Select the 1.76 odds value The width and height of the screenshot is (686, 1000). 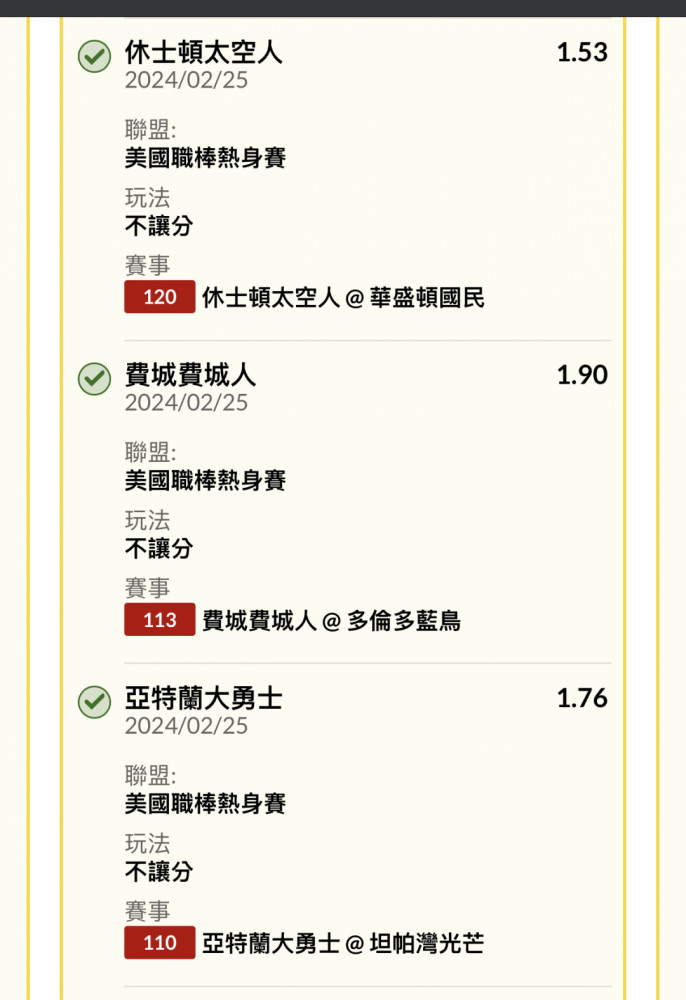(582, 698)
